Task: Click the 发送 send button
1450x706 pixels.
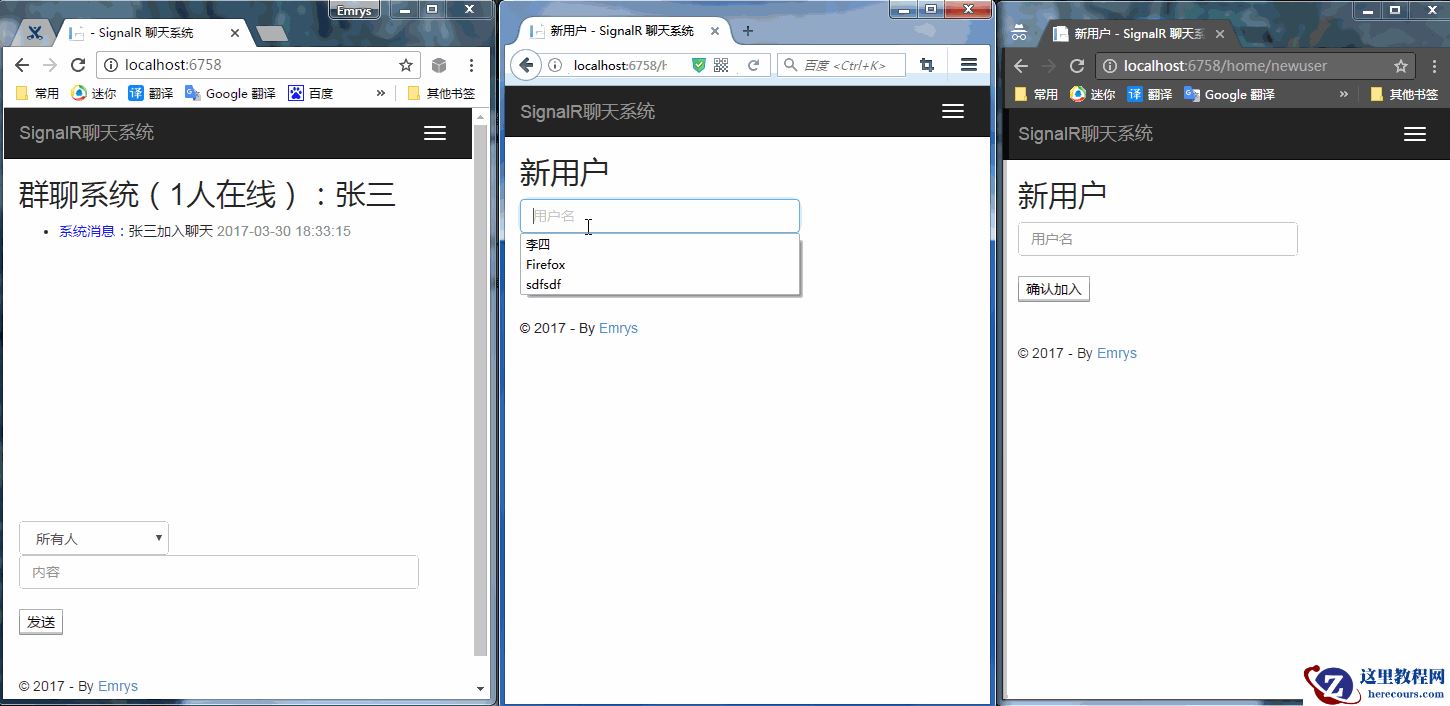Action: [40, 621]
